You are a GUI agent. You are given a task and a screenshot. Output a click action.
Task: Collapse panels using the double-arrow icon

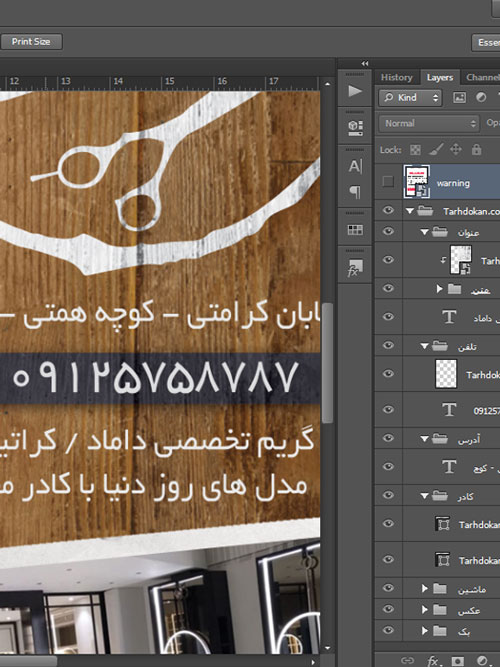(x=365, y=63)
